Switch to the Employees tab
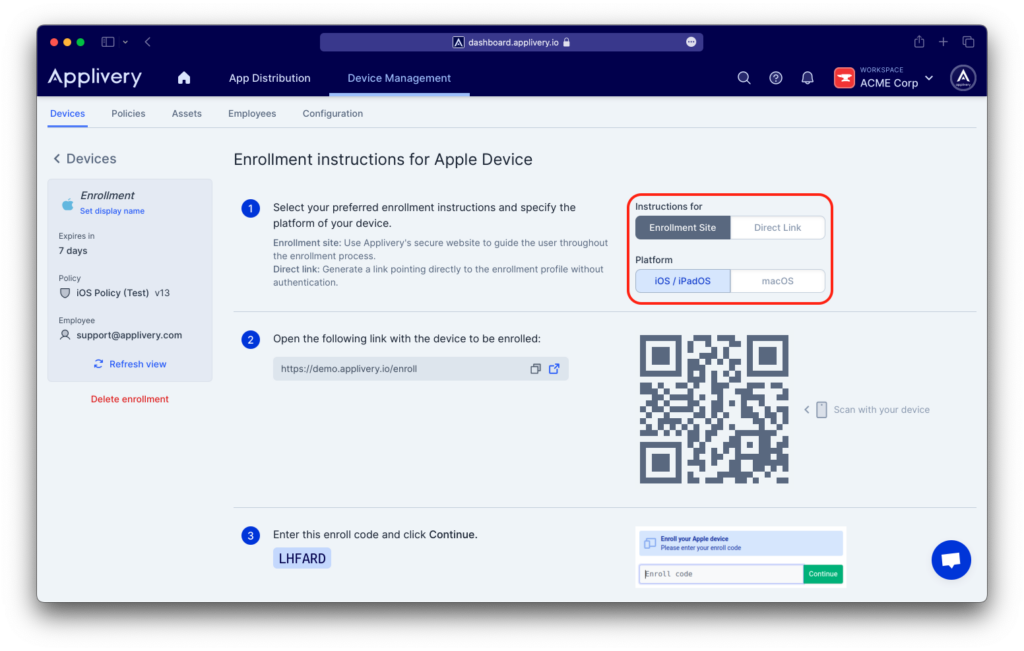1024x651 pixels. tap(252, 114)
